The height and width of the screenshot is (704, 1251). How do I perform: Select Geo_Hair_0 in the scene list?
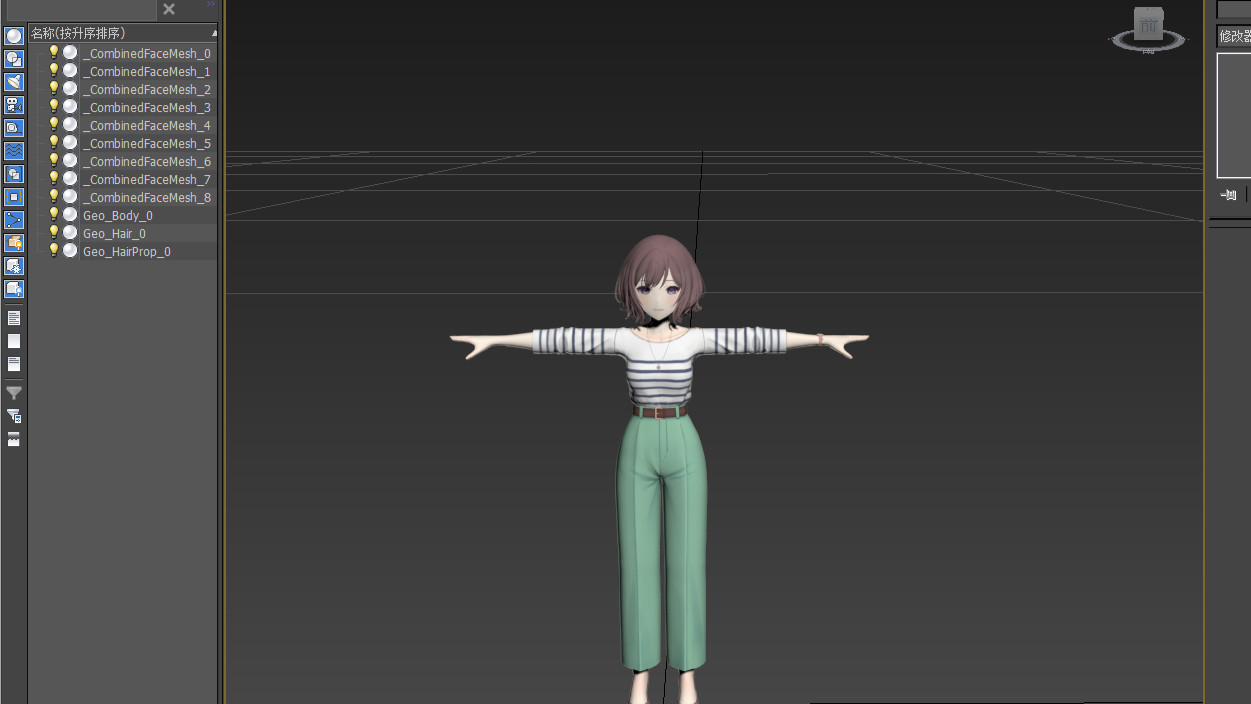click(114, 234)
